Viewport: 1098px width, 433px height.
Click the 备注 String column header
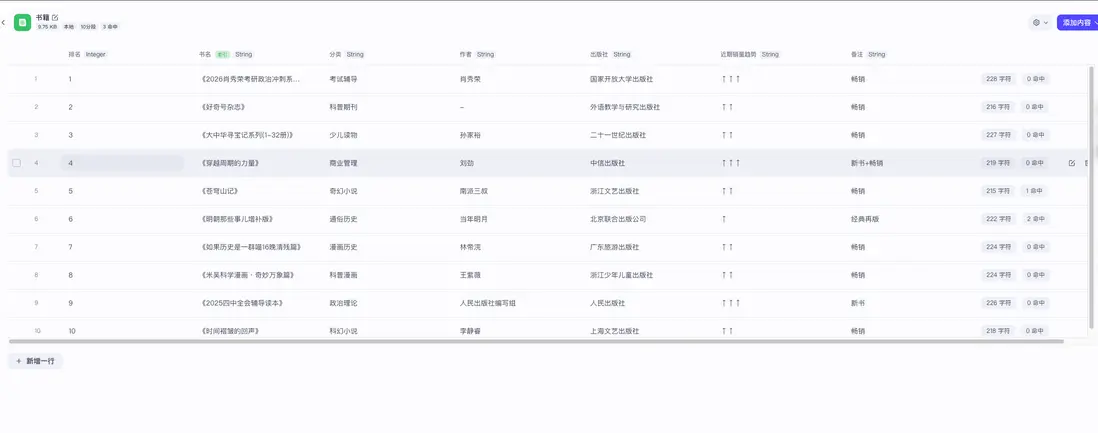(868, 55)
